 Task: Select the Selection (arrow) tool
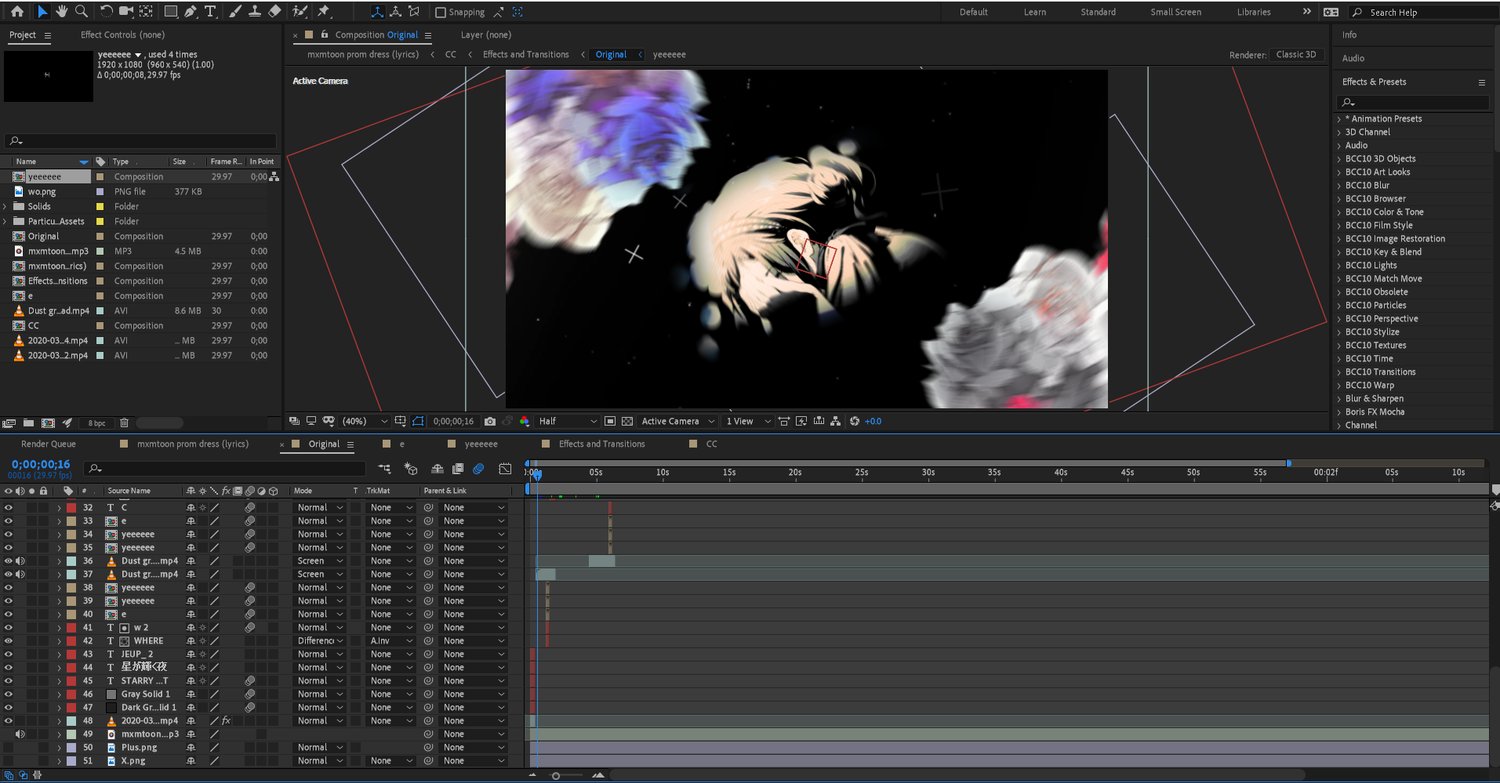coord(42,12)
